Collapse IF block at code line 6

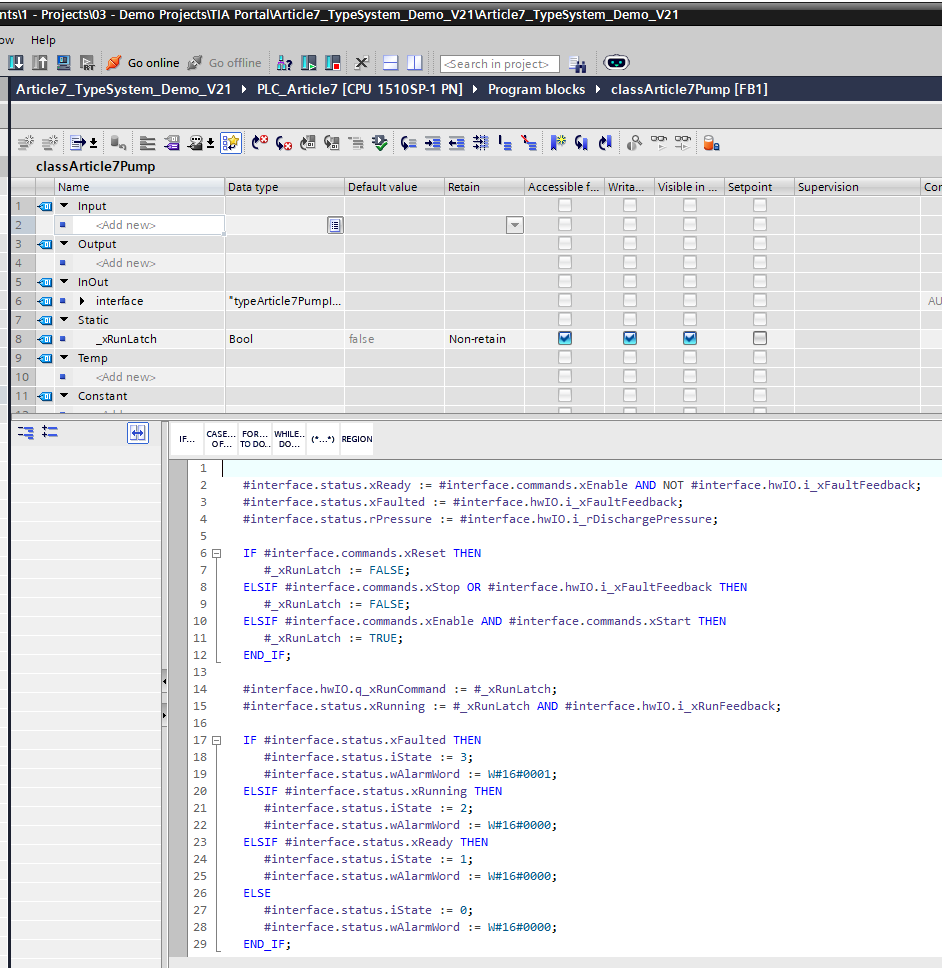pos(217,554)
